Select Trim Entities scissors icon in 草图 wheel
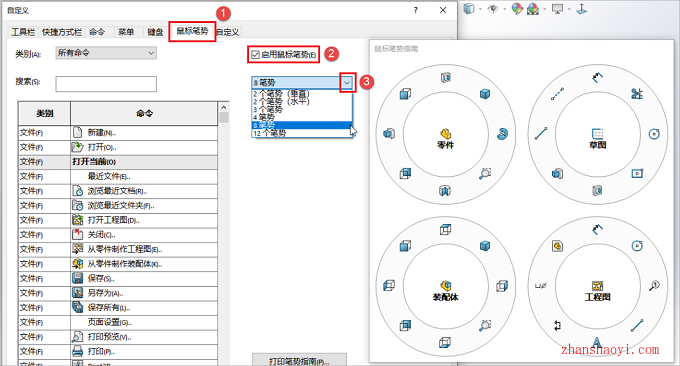 (637, 94)
